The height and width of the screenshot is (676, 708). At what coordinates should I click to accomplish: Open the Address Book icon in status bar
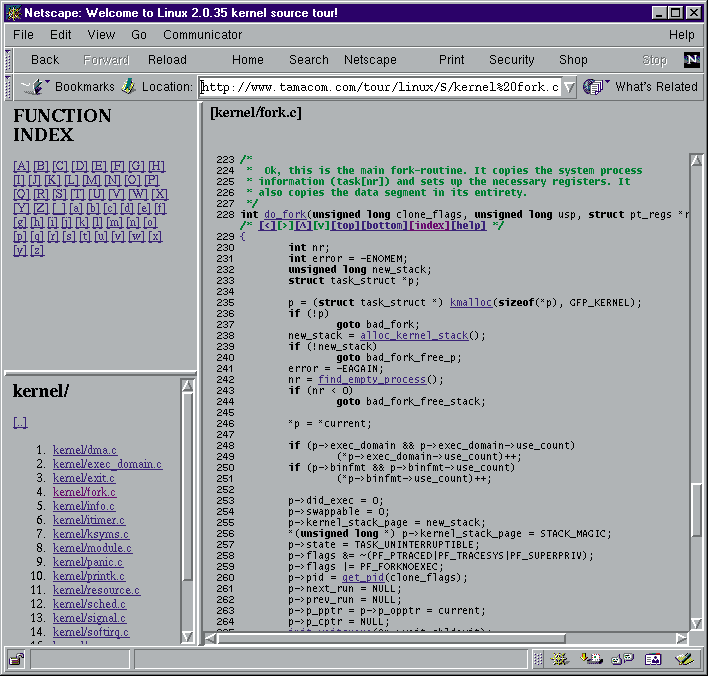click(x=653, y=659)
